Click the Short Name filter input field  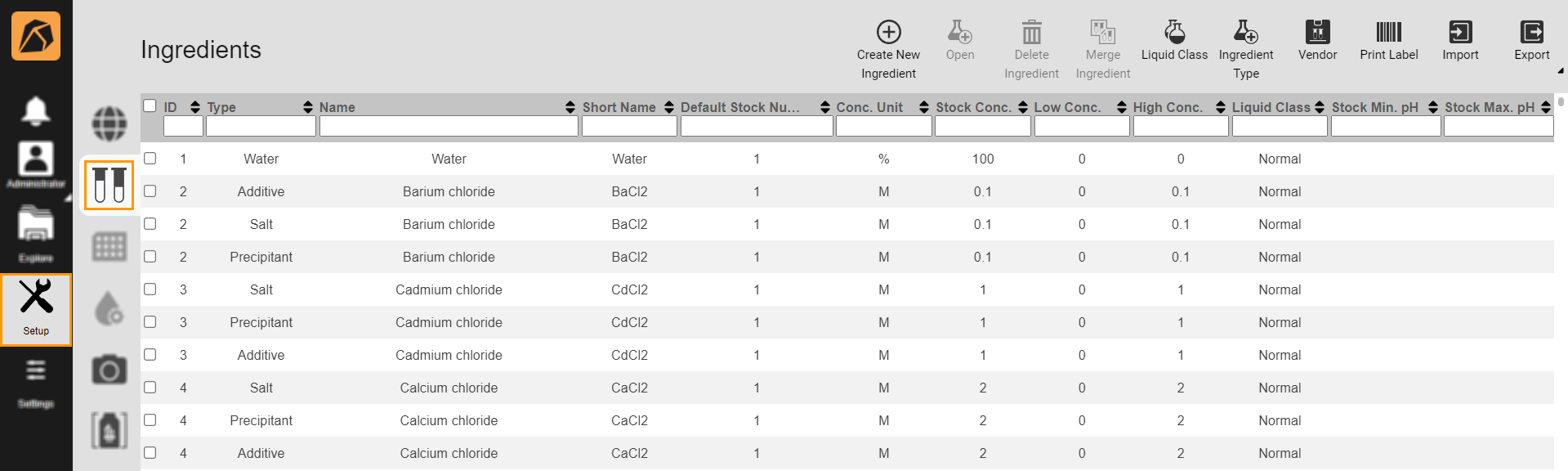coord(629,126)
